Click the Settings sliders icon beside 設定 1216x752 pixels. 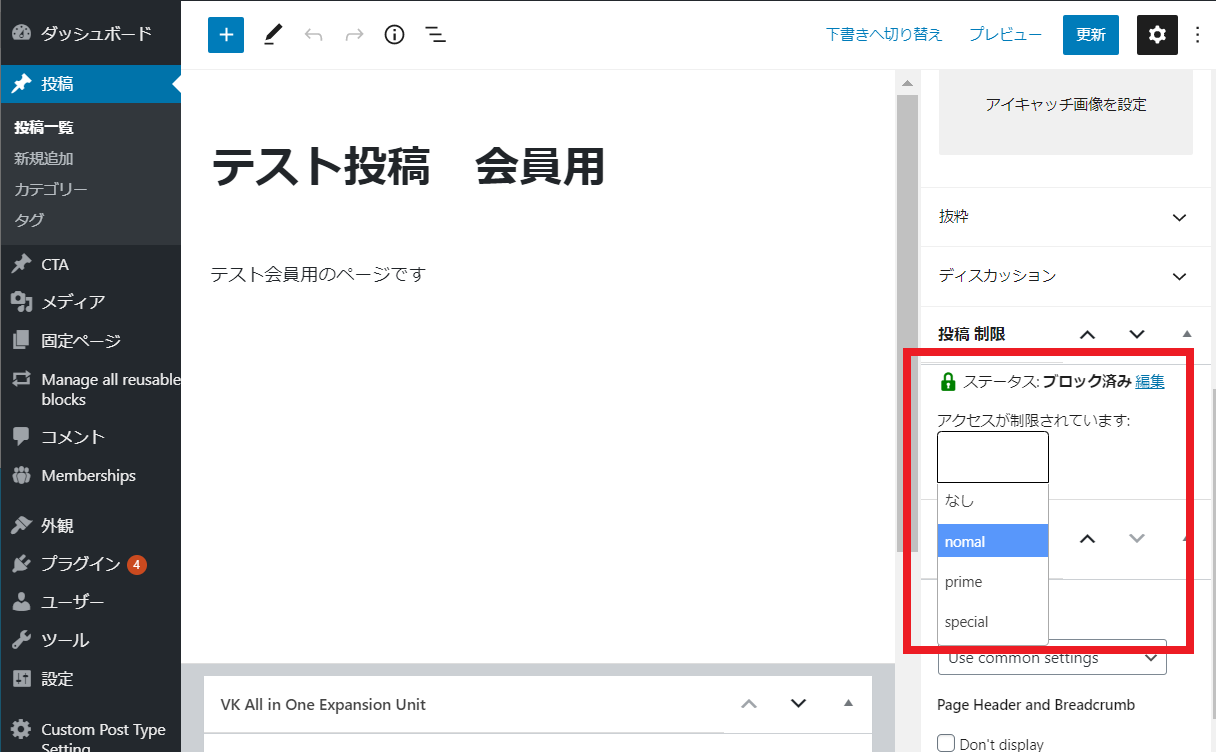click(21, 679)
